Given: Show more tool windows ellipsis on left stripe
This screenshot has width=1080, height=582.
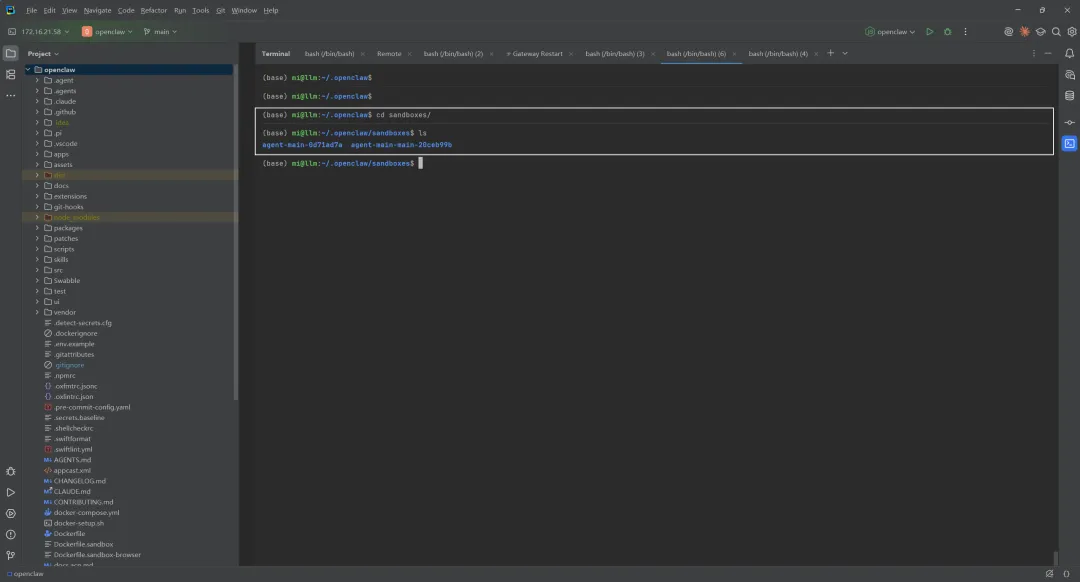Looking at the screenshot, I should click(10, 96).
